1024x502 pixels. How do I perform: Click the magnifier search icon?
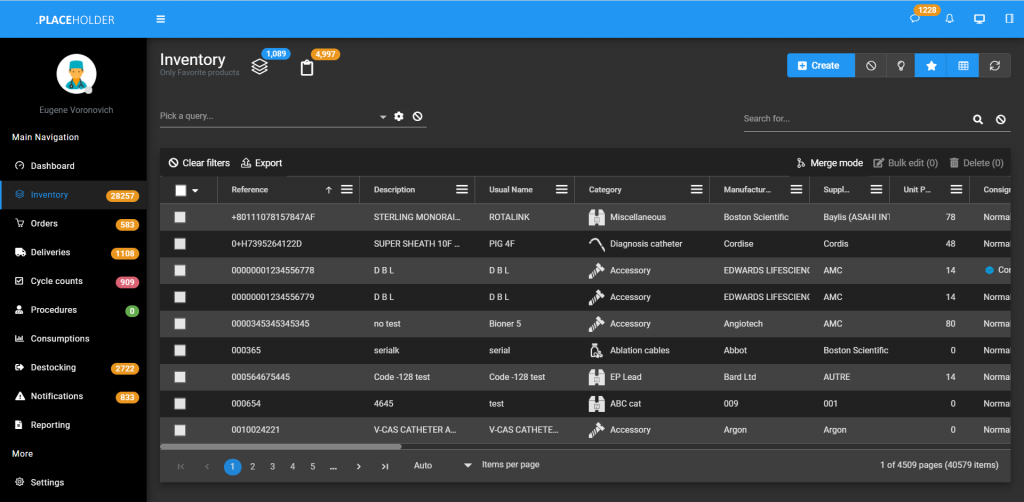point(978,119)
